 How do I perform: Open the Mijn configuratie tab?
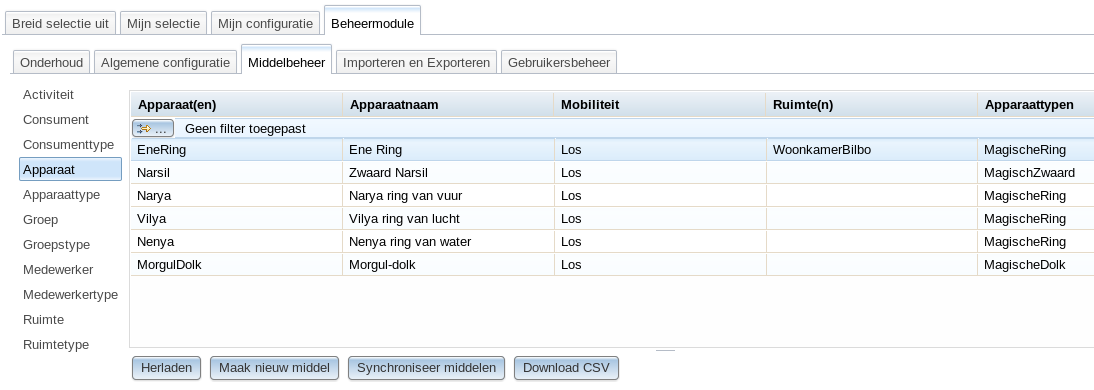[265, 23]
